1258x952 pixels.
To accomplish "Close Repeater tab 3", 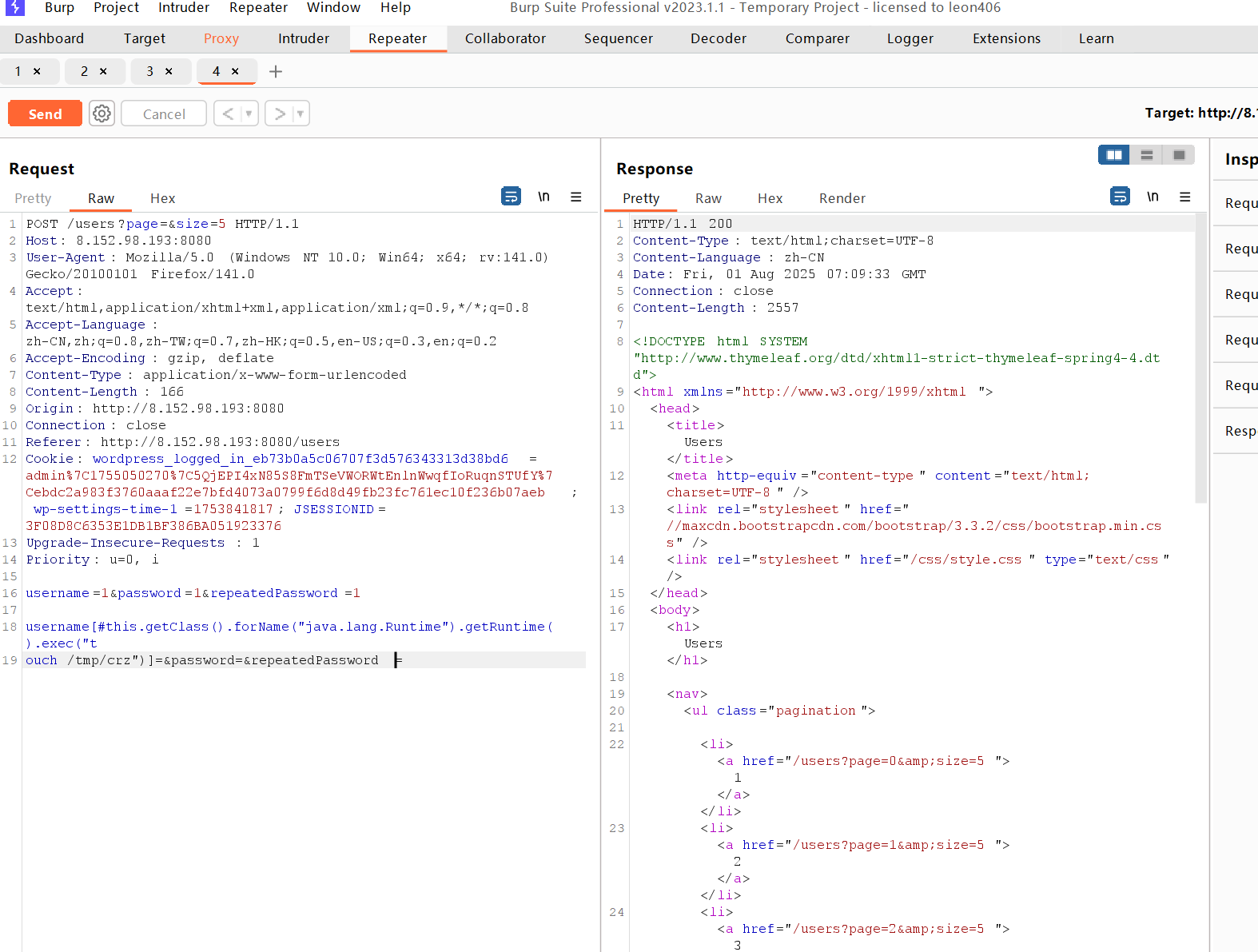I will pos(169,71).
